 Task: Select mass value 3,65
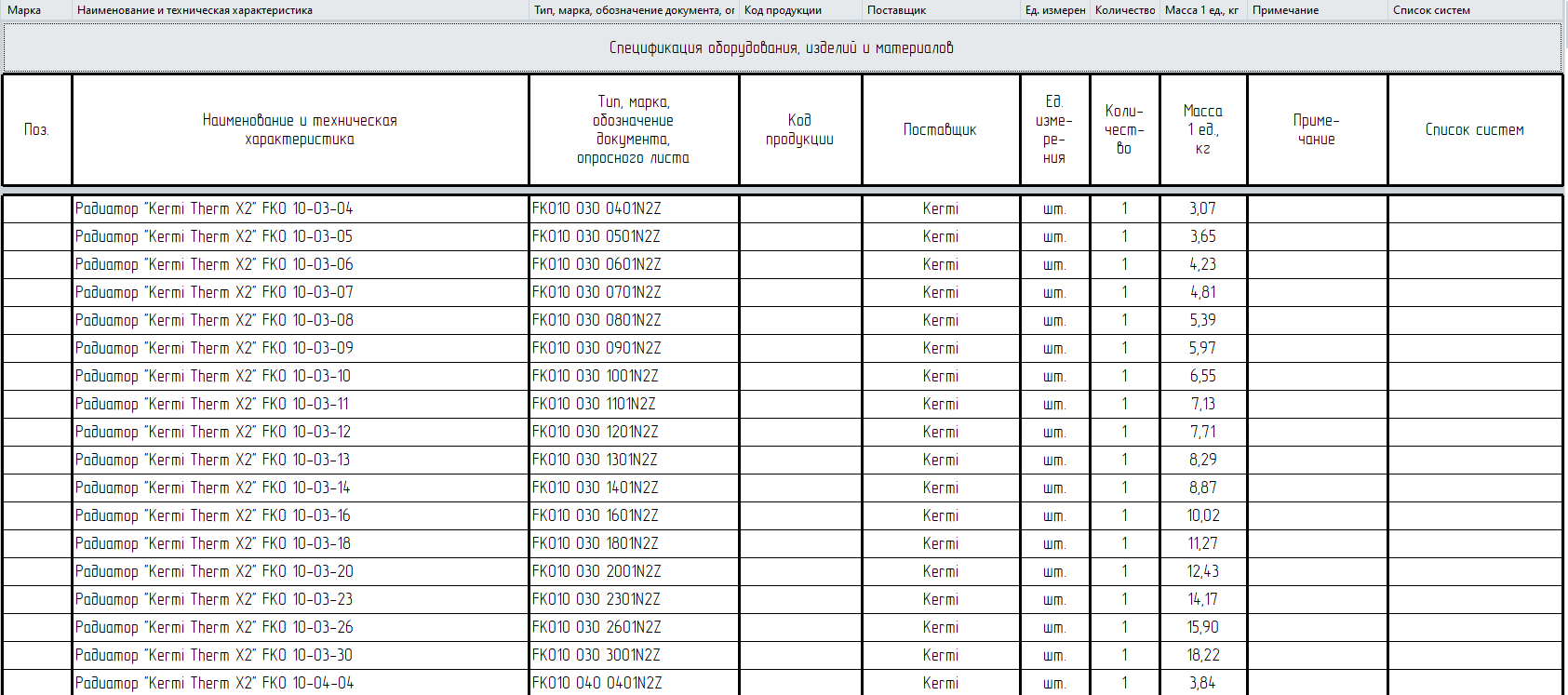tap(1203, 236)
